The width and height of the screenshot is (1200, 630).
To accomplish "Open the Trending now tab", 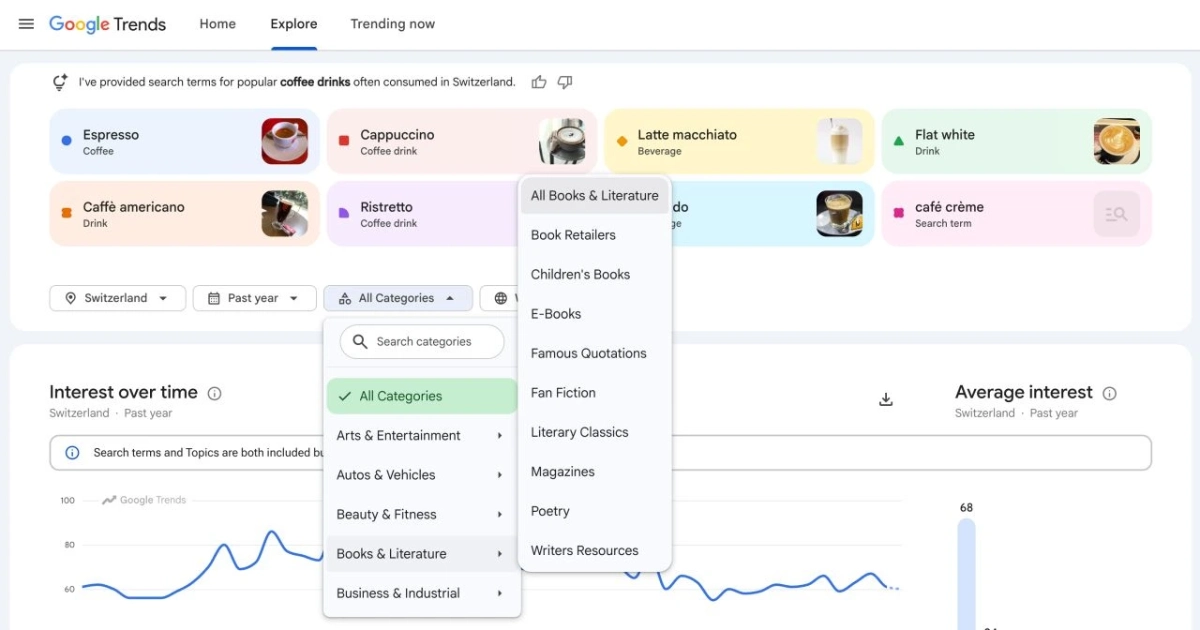I will click(392, 24).
